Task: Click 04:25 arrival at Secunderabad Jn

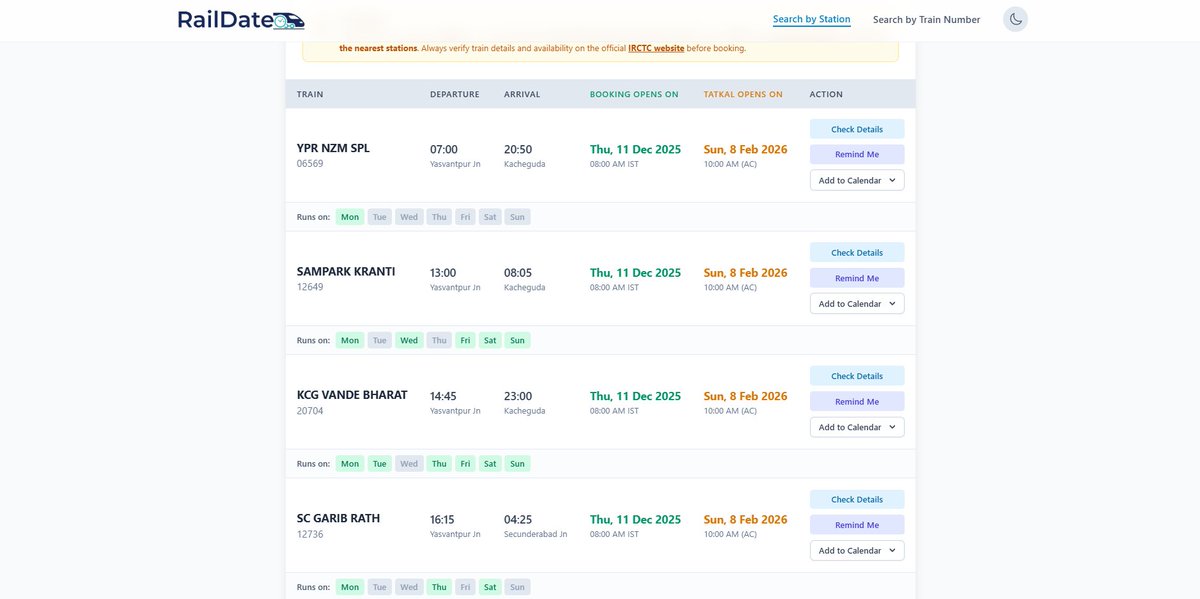Action: 518,520
